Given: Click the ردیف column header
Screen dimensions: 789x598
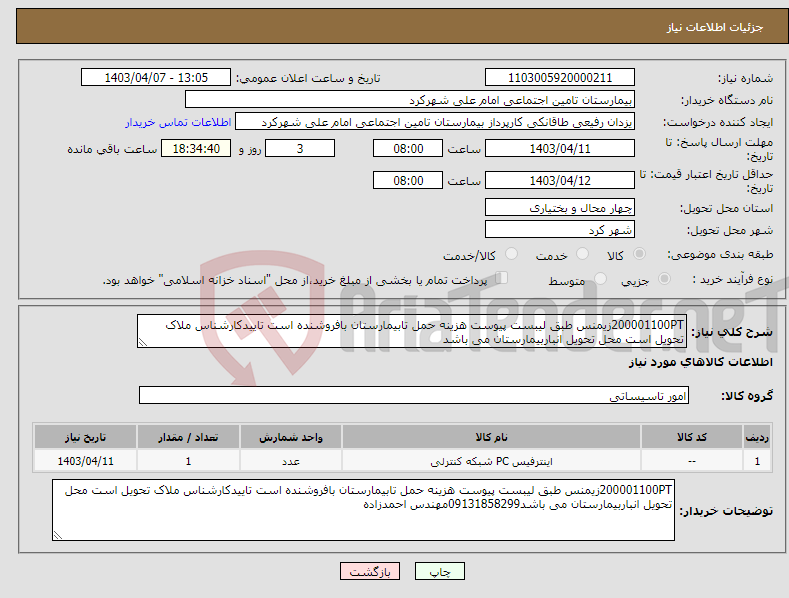Looking at the screenshot, I should click(x=757, y=437).
